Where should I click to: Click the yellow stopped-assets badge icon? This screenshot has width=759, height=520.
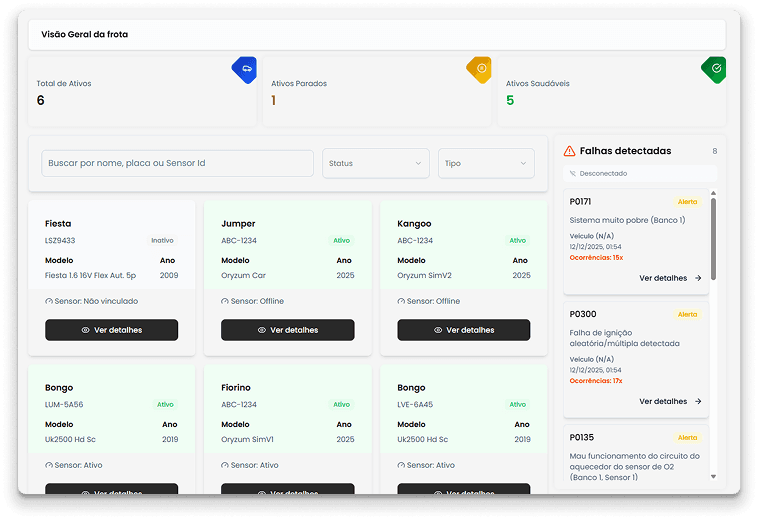click(x=481, y=69)
